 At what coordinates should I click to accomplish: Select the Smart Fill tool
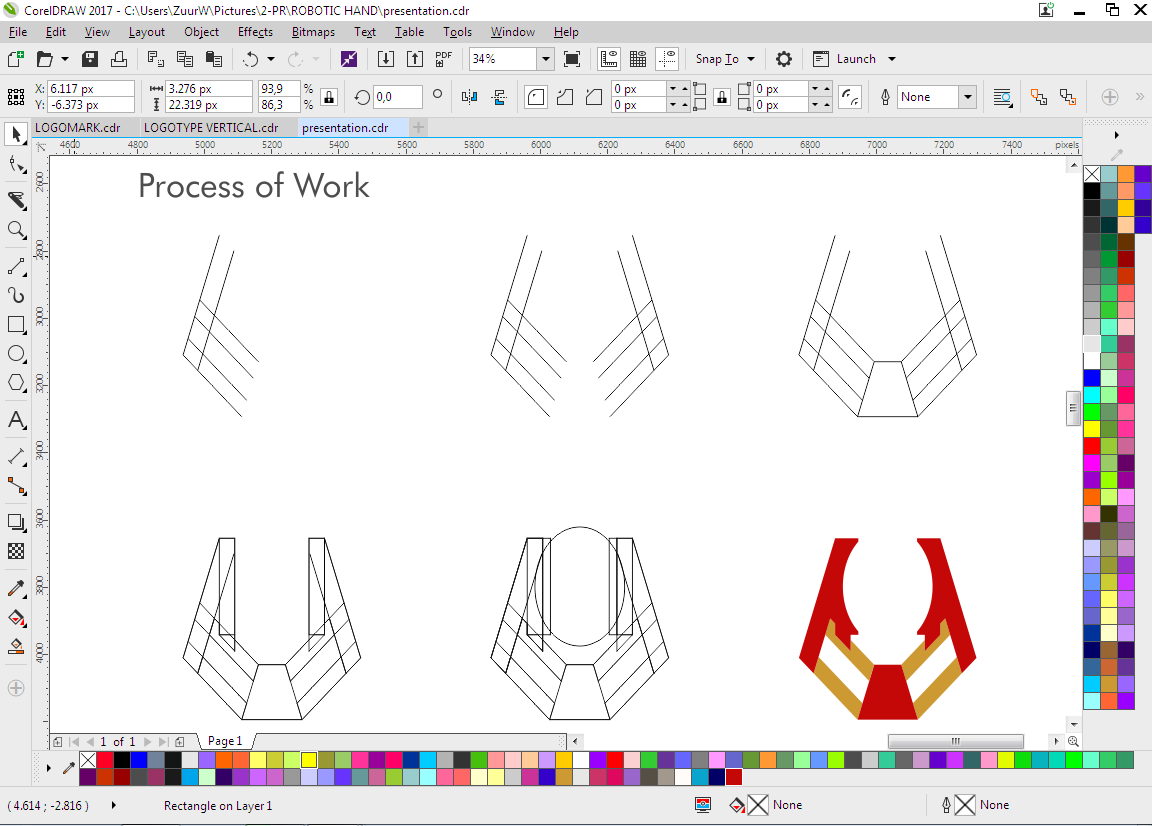pos(16,647)
